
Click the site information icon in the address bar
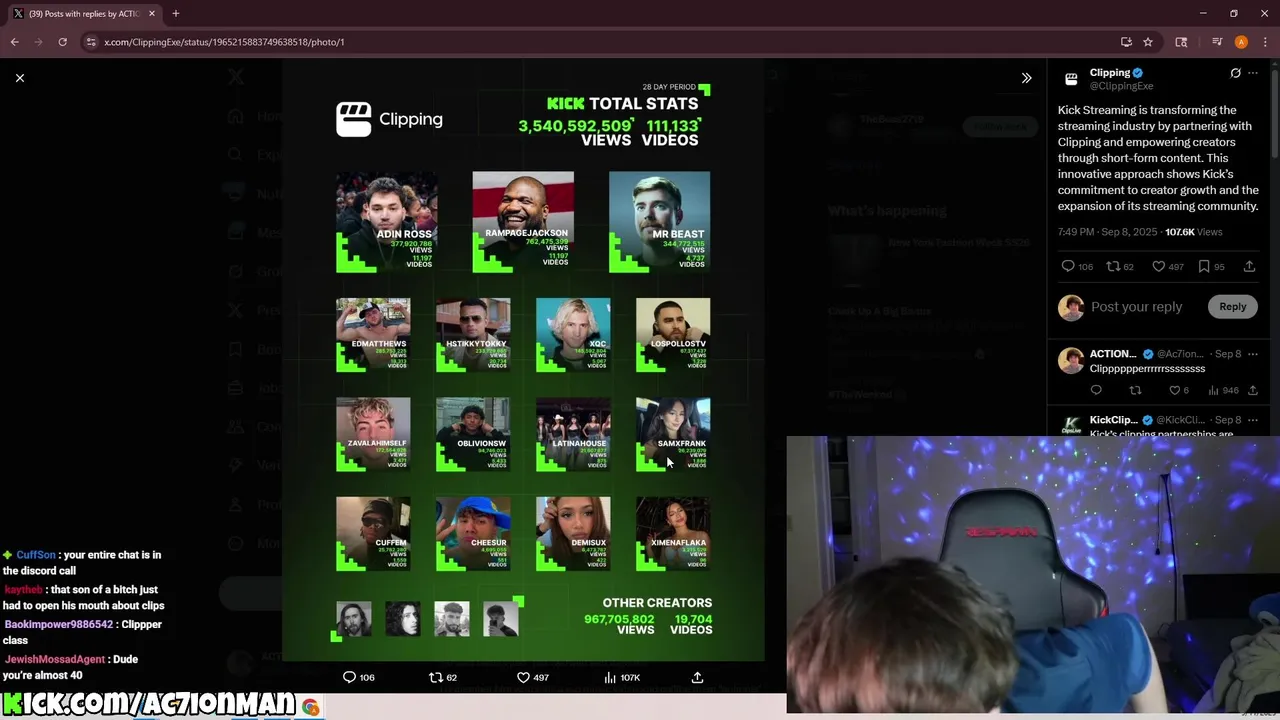coord(91,42)
